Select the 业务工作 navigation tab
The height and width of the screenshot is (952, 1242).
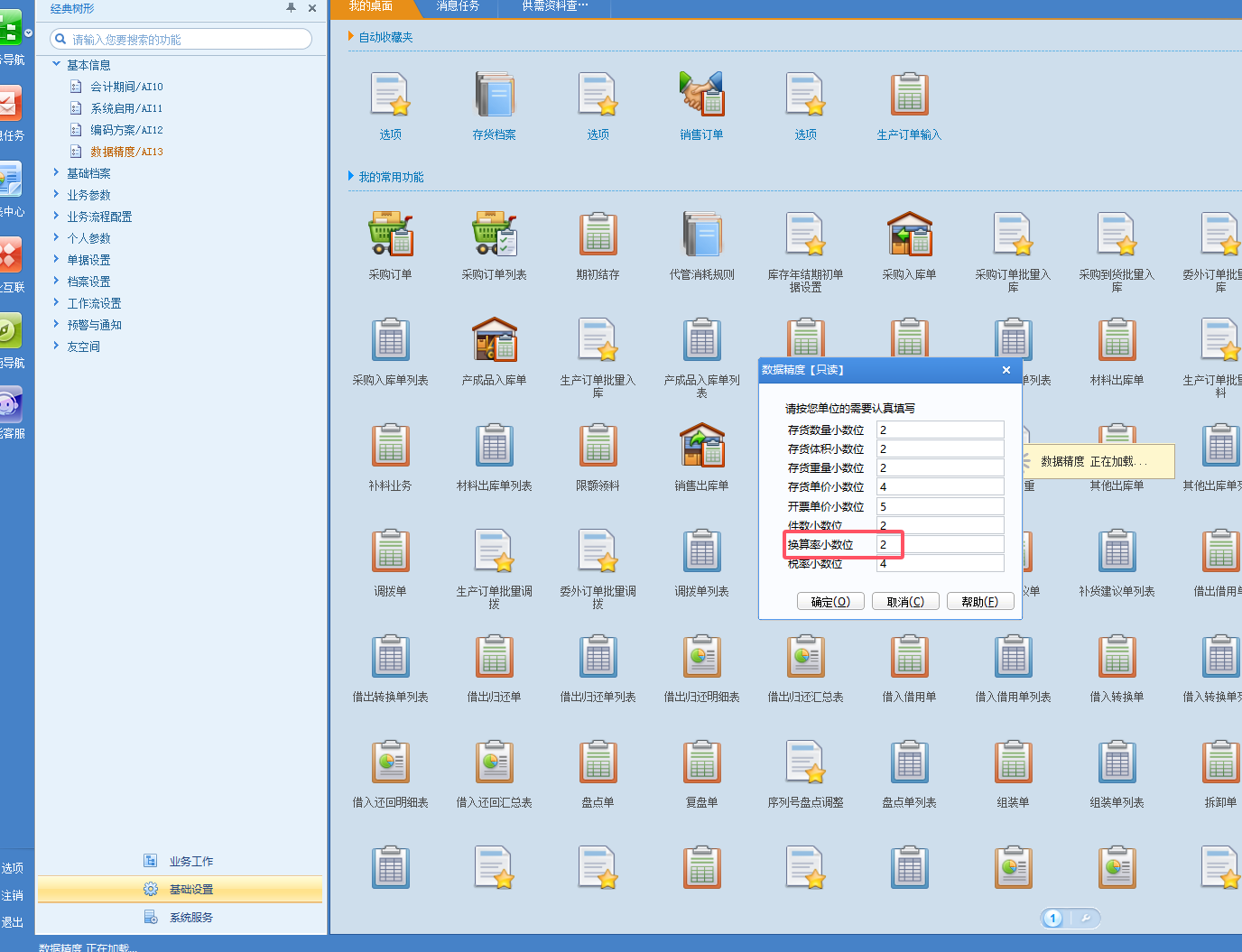(x=181, y=861)
